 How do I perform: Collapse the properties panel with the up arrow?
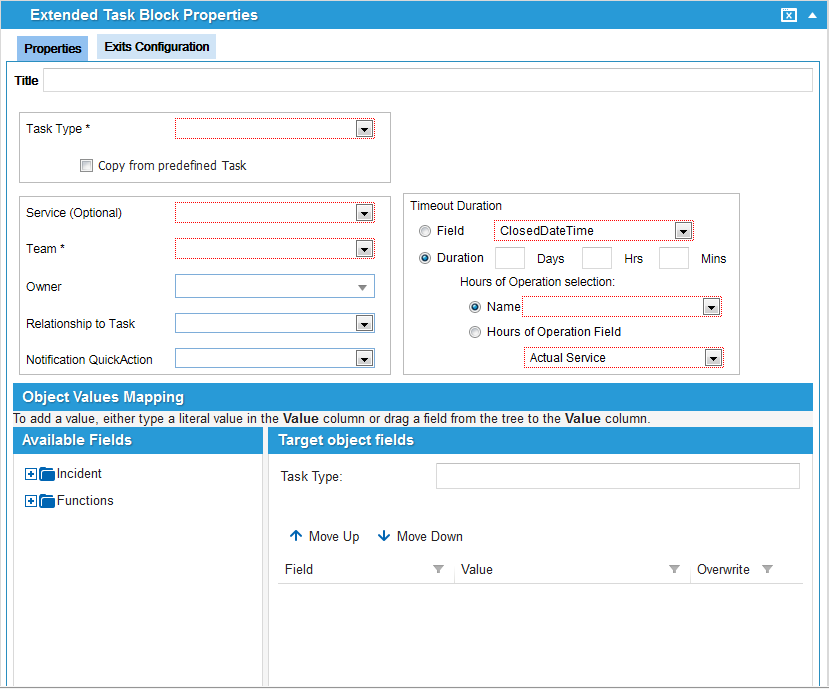tap(813, 15)
